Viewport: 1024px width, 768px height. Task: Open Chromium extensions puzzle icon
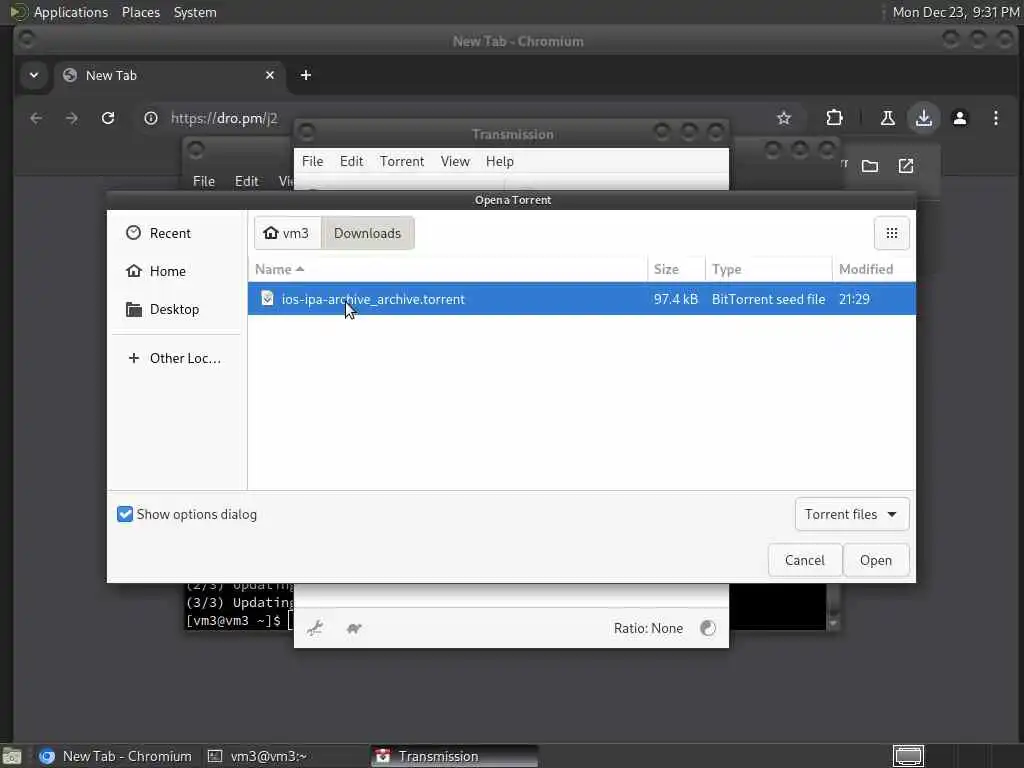[x=834, y=118]
